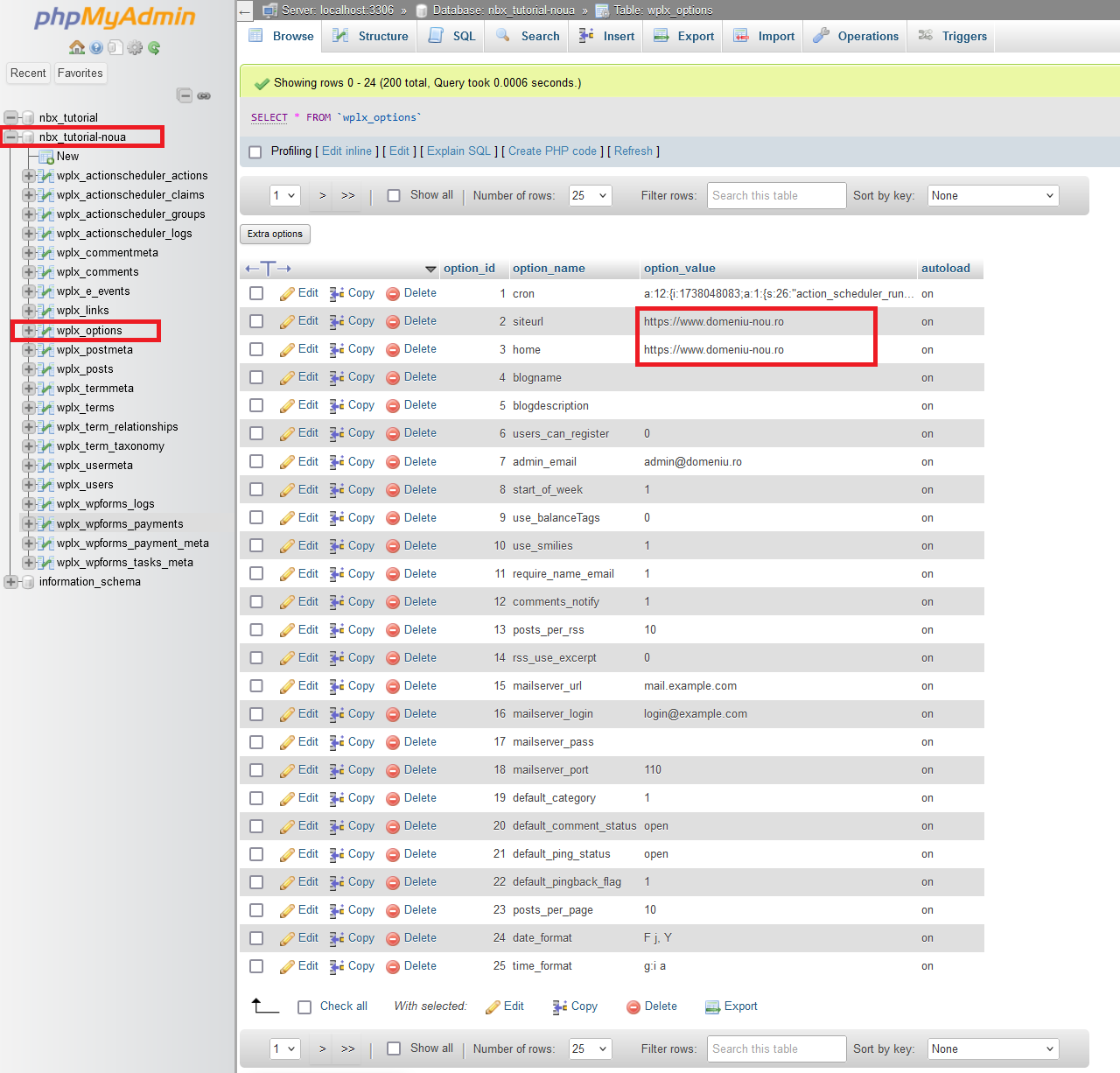Select the checkbox for posts_per_rss row
Image resolution: width=1120 pixels, height=1073 pixels.
(256, 629)
